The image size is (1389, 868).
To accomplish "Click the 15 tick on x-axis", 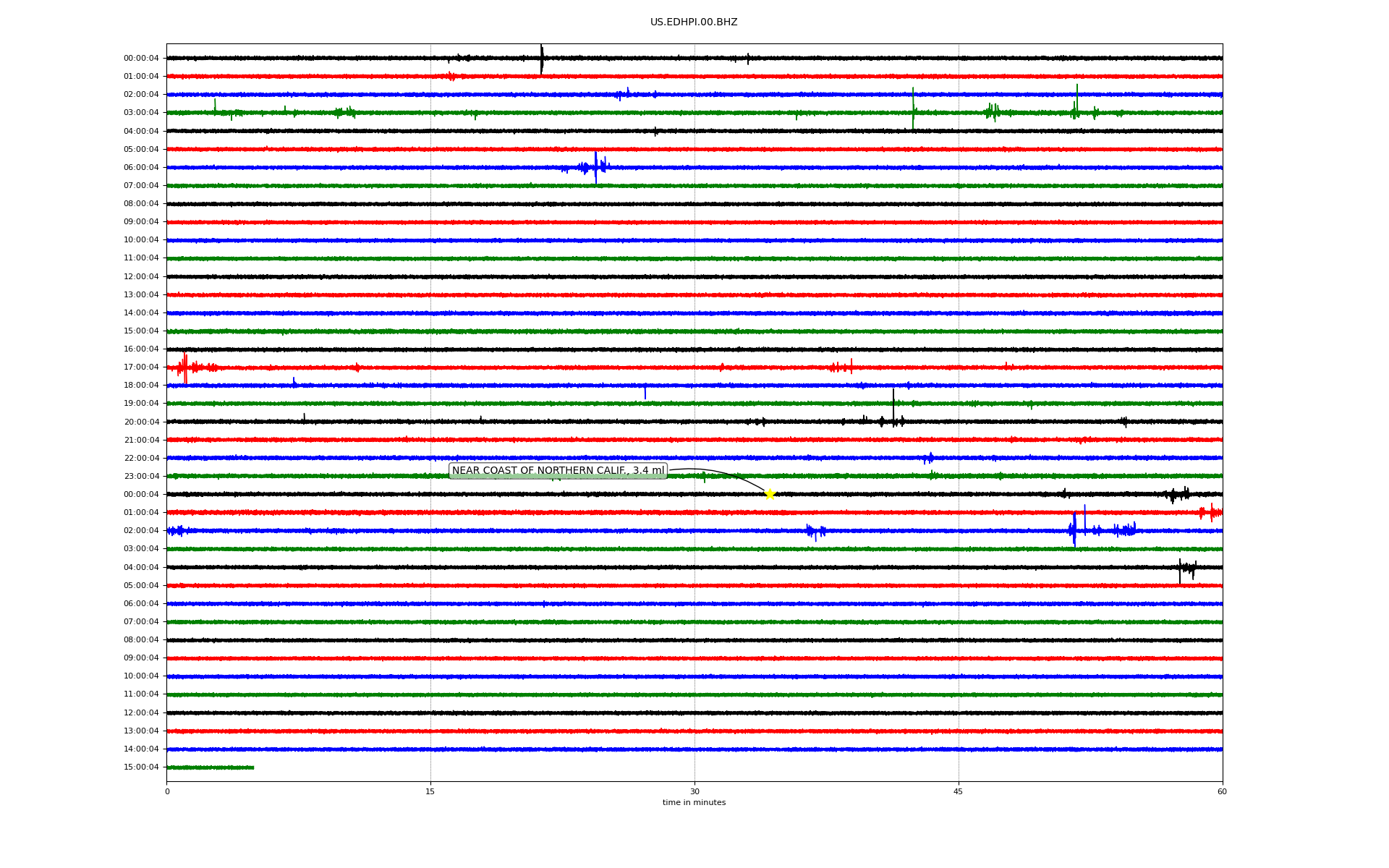I will [x=430, y=791].
